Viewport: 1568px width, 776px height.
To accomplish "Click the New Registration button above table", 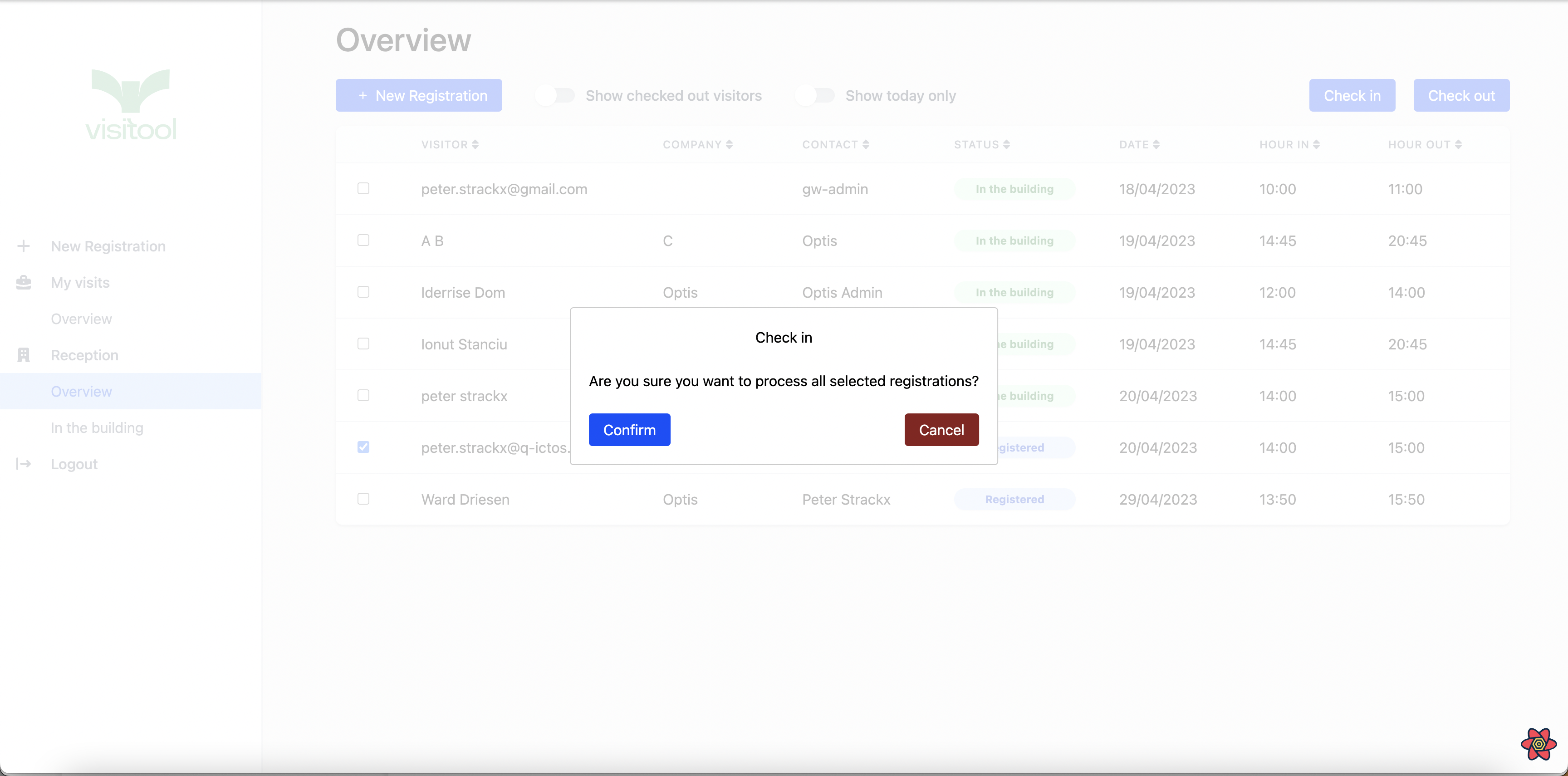I will click(419, 96).
